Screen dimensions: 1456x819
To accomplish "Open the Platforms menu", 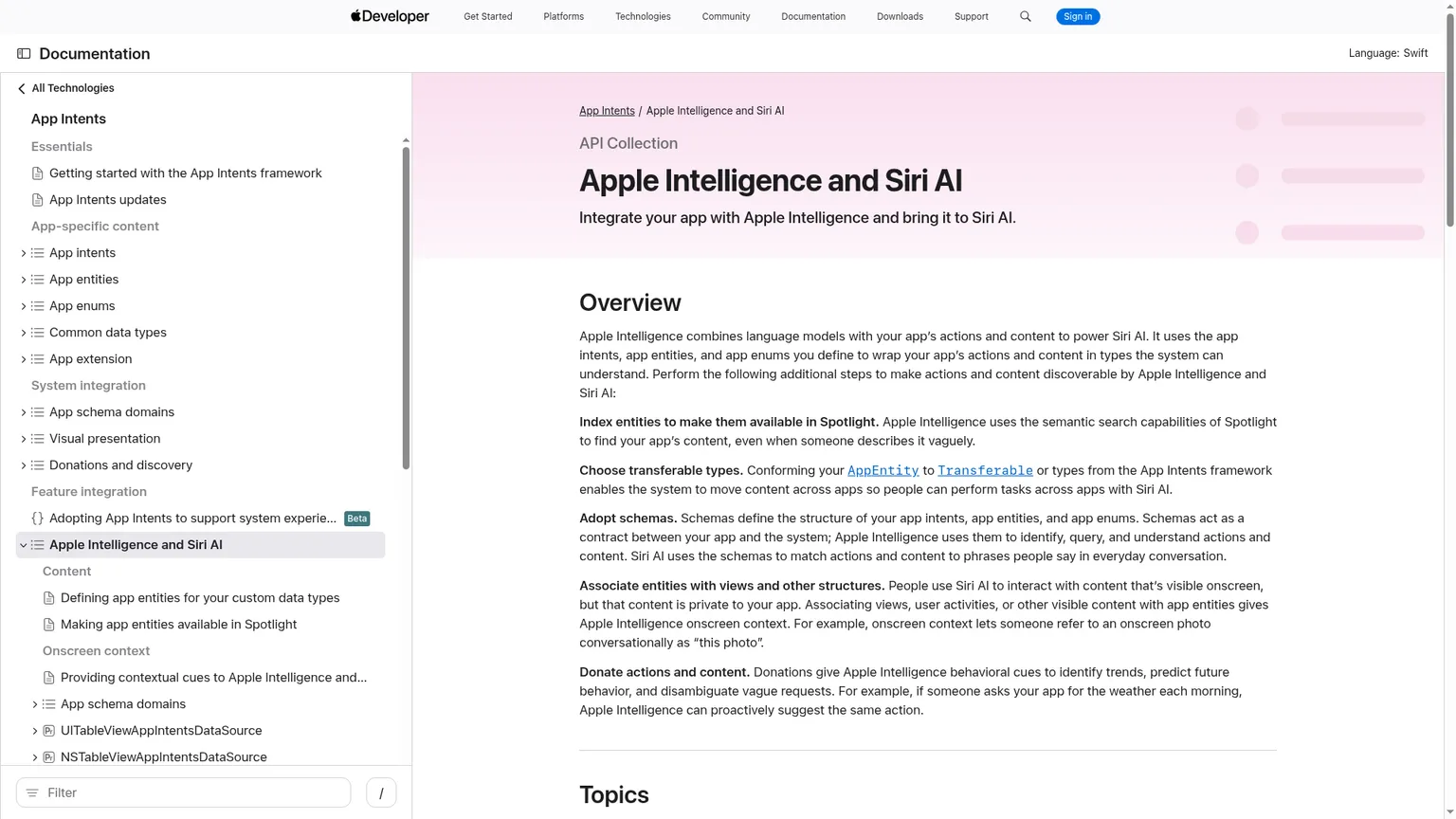I will pyautogui.click(x=563, y=16).
